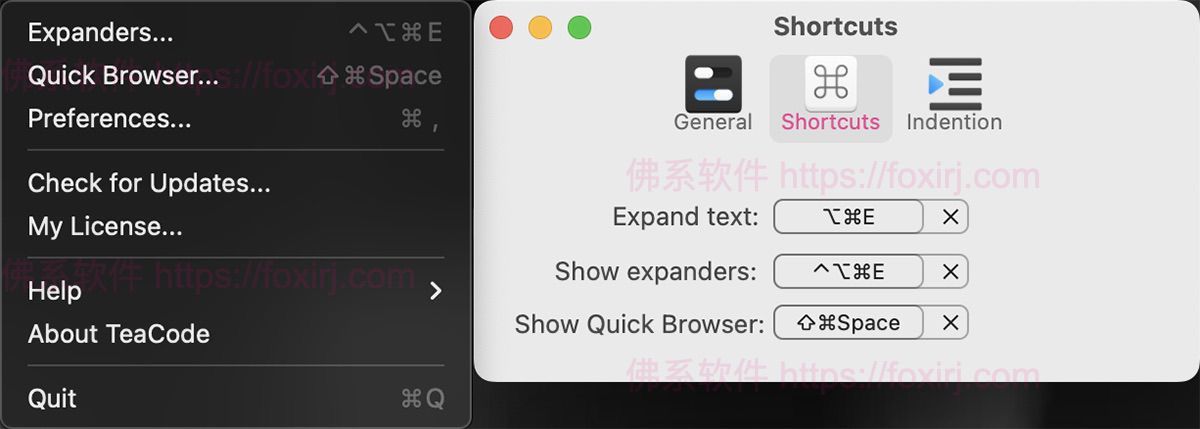The height and width of the screenshot is (429, 1200).
Task: Quit TeaCode from the menu
Action: tap(52, 399)
